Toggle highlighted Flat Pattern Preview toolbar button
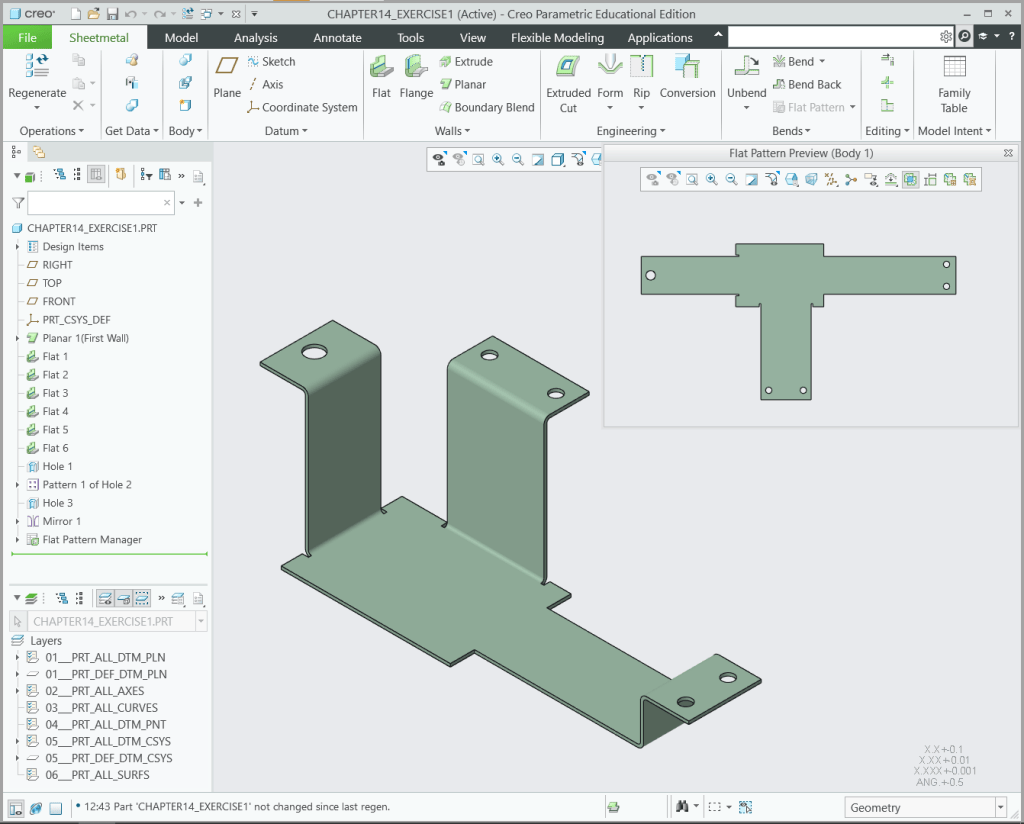This screenshot has height=824, width=1024. (x=910, y=180)
